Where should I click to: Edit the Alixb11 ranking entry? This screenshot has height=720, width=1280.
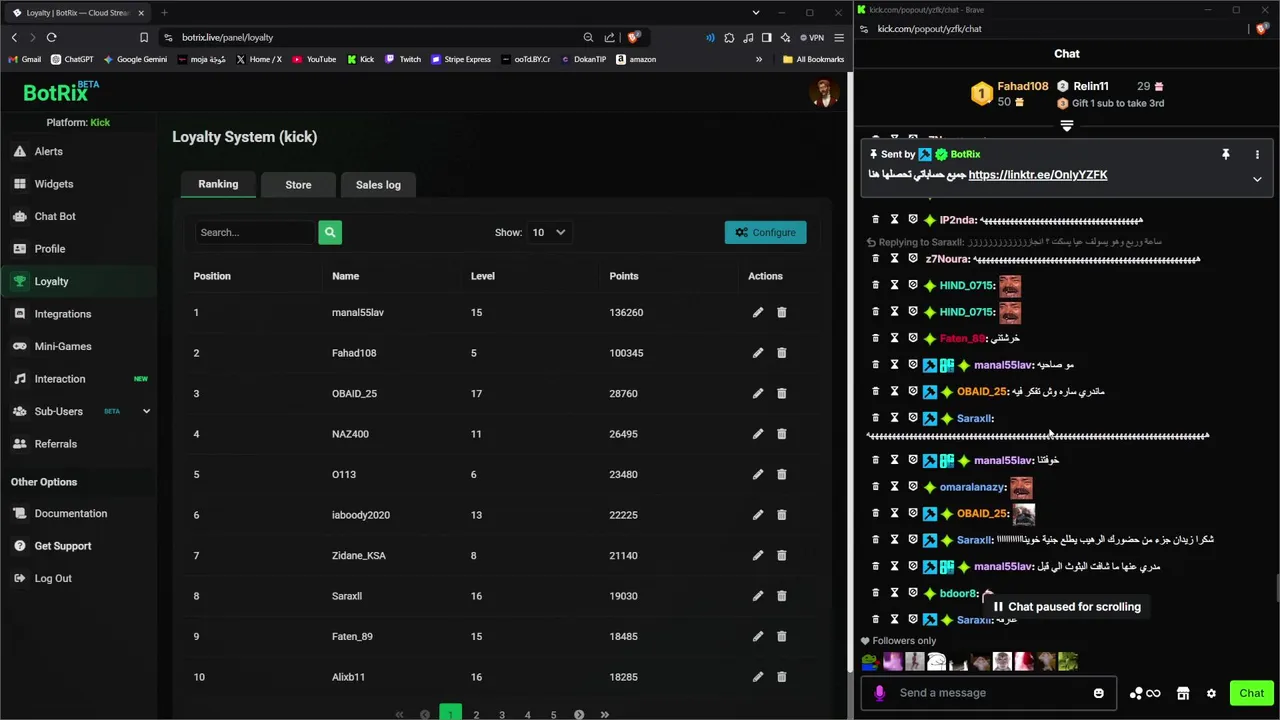(x=758, y=677)
